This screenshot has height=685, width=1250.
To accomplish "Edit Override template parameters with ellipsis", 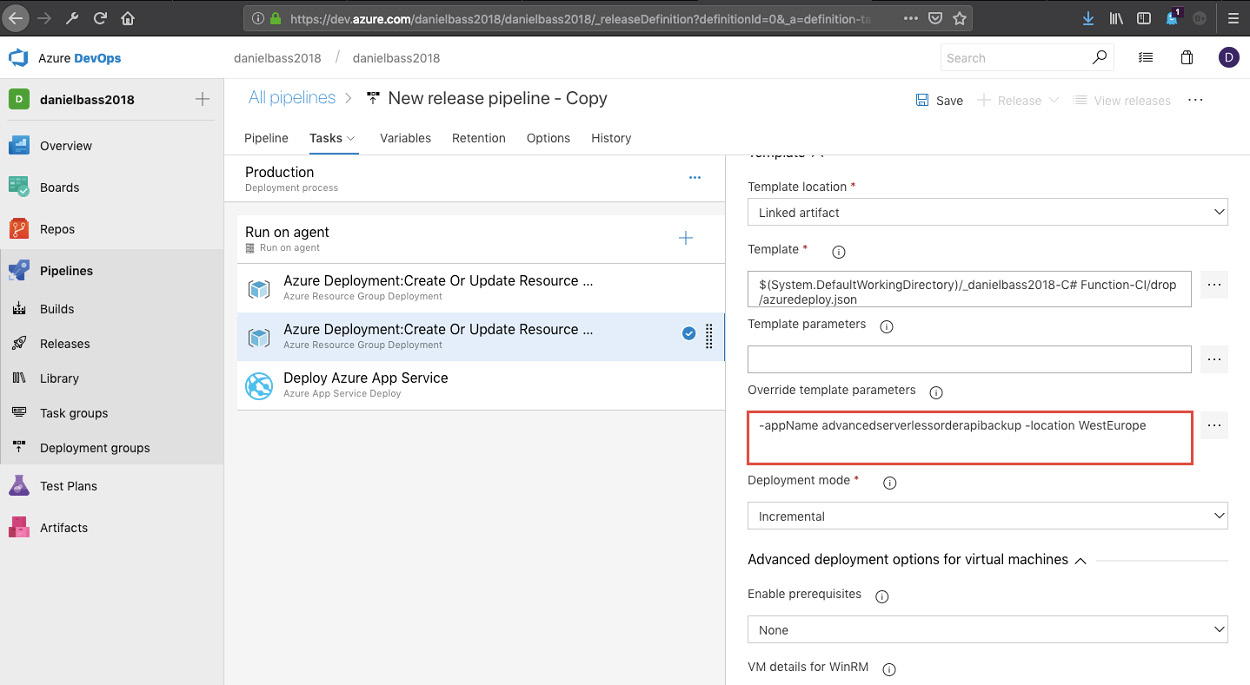I will (1214, 425).
